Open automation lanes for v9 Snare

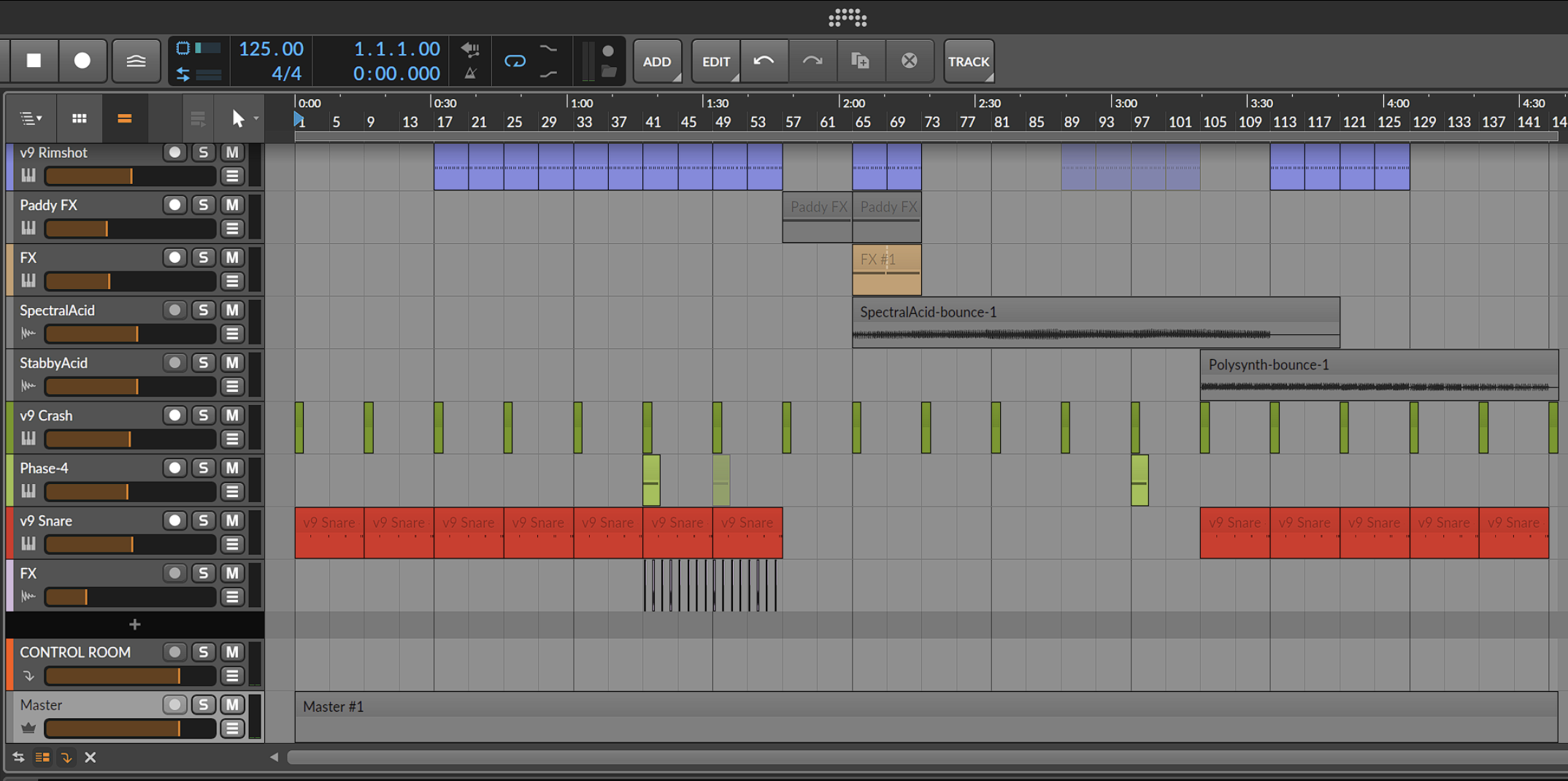[232, 544]
